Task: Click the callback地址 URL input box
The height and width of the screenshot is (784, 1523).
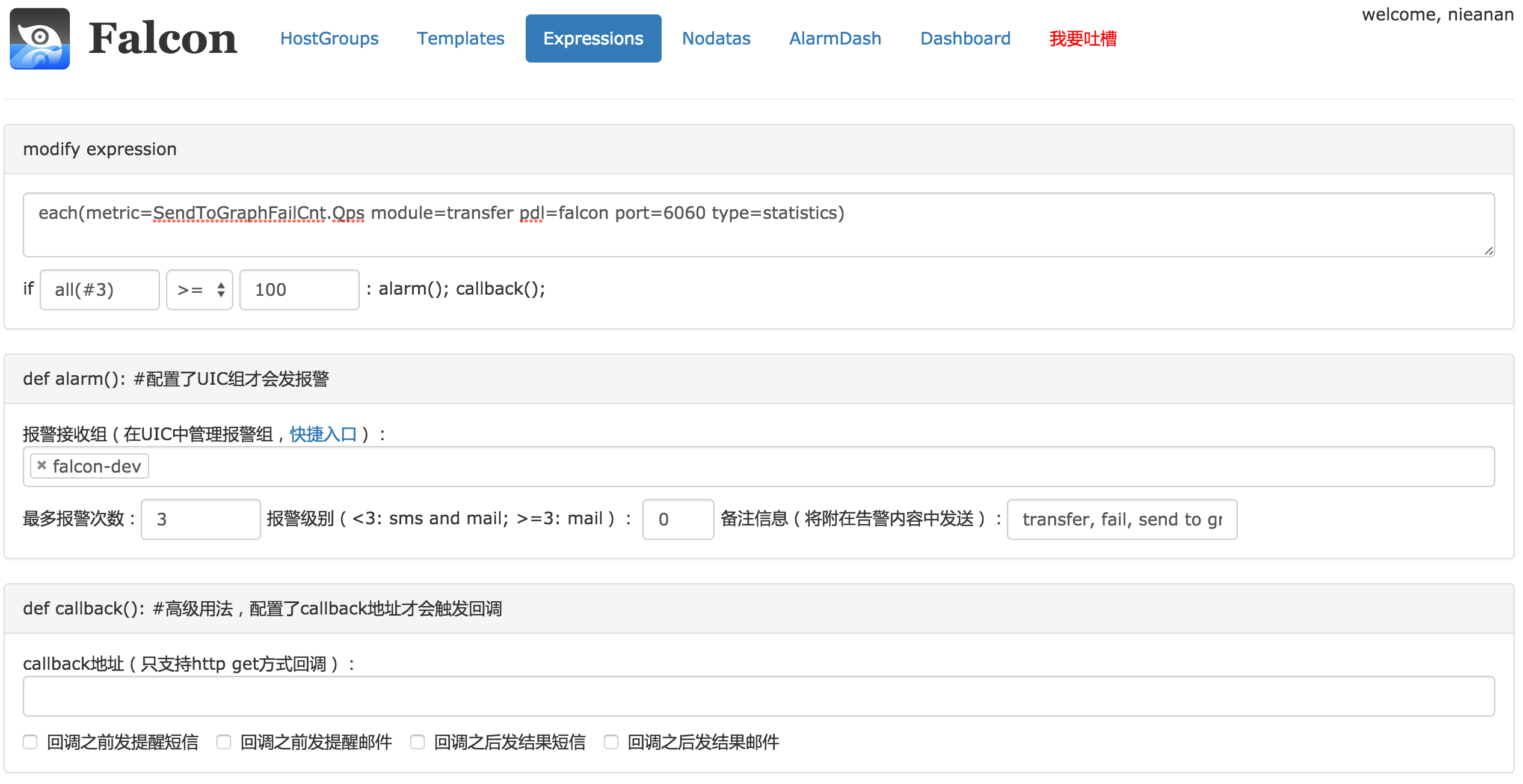Action: click(x=758, y=696)
